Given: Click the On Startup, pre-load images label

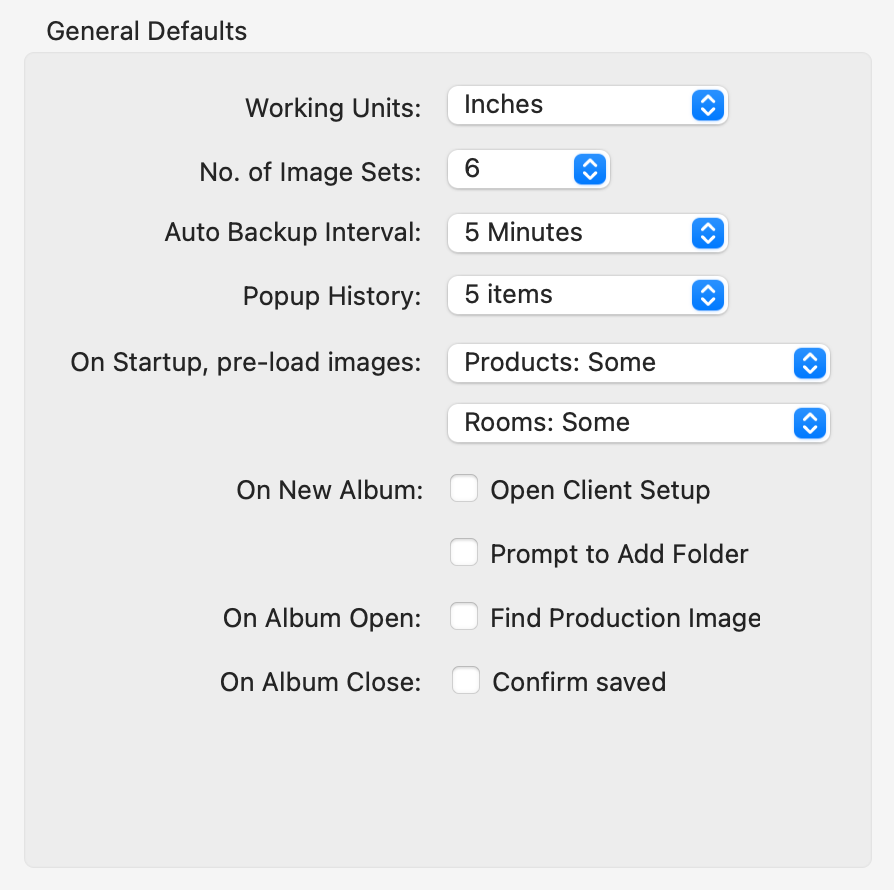Looking at the screenshot, I should (x=246, y=363).
